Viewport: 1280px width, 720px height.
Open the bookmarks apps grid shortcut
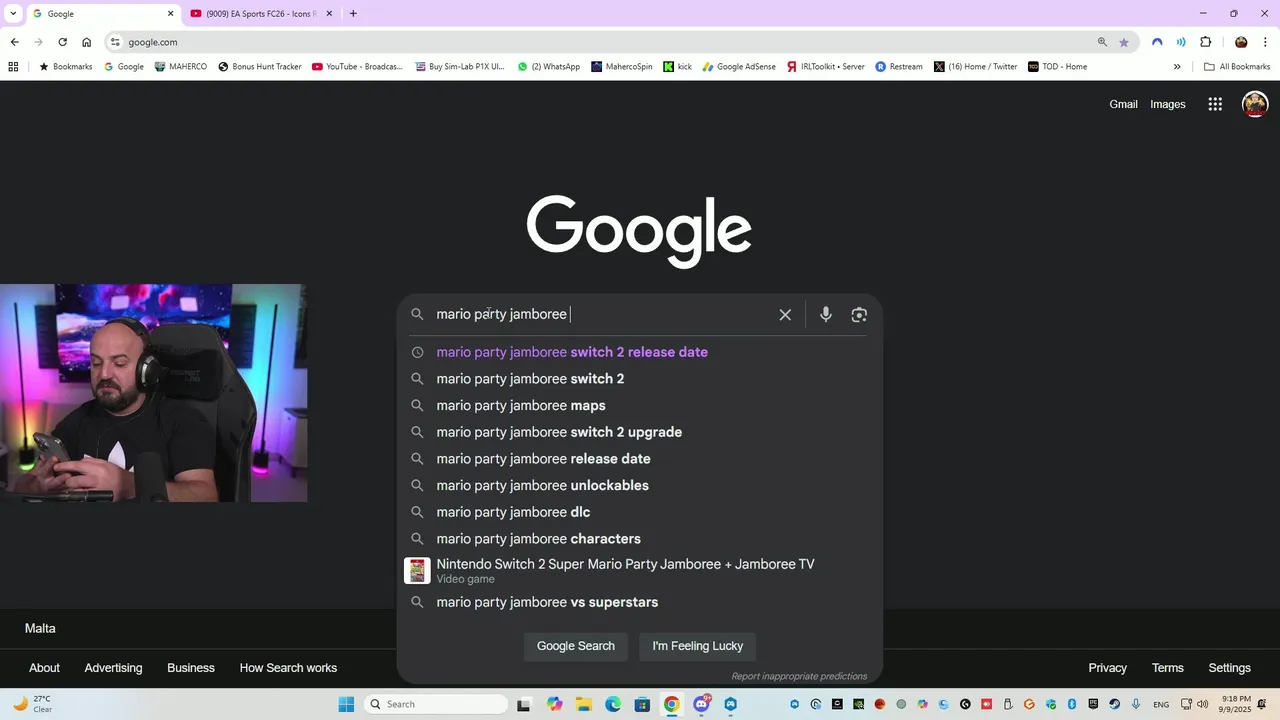coord(13,67)
